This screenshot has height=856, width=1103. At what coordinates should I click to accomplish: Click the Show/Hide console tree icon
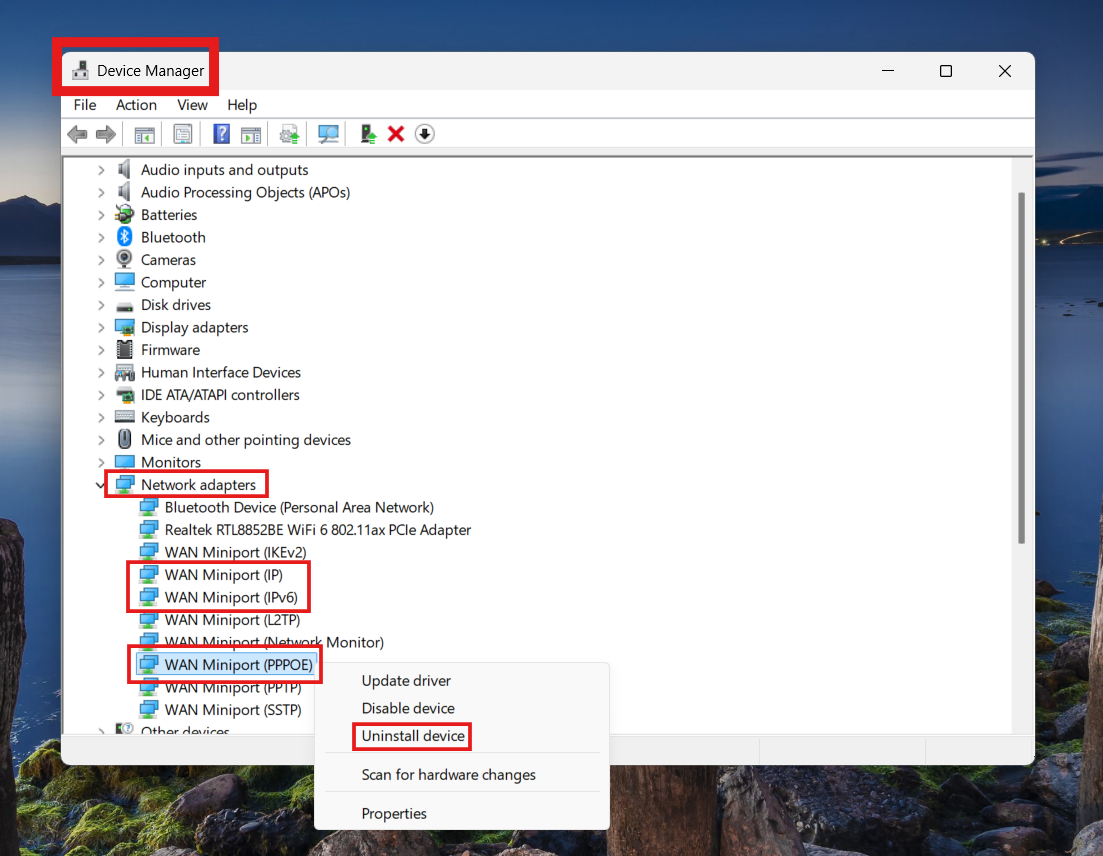point(144,133)
